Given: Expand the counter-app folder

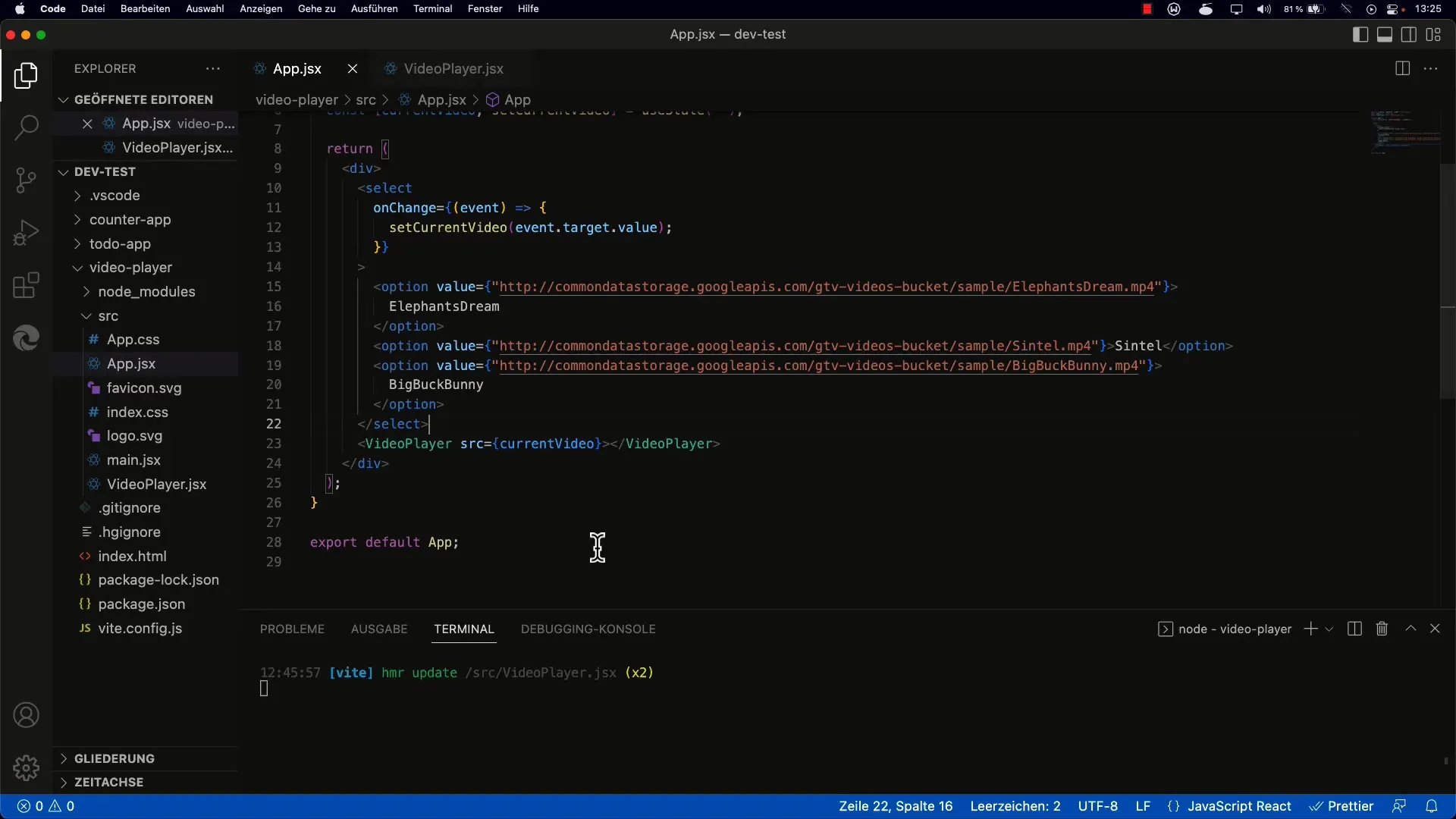Looking at the screenshot, I should 144,220.
